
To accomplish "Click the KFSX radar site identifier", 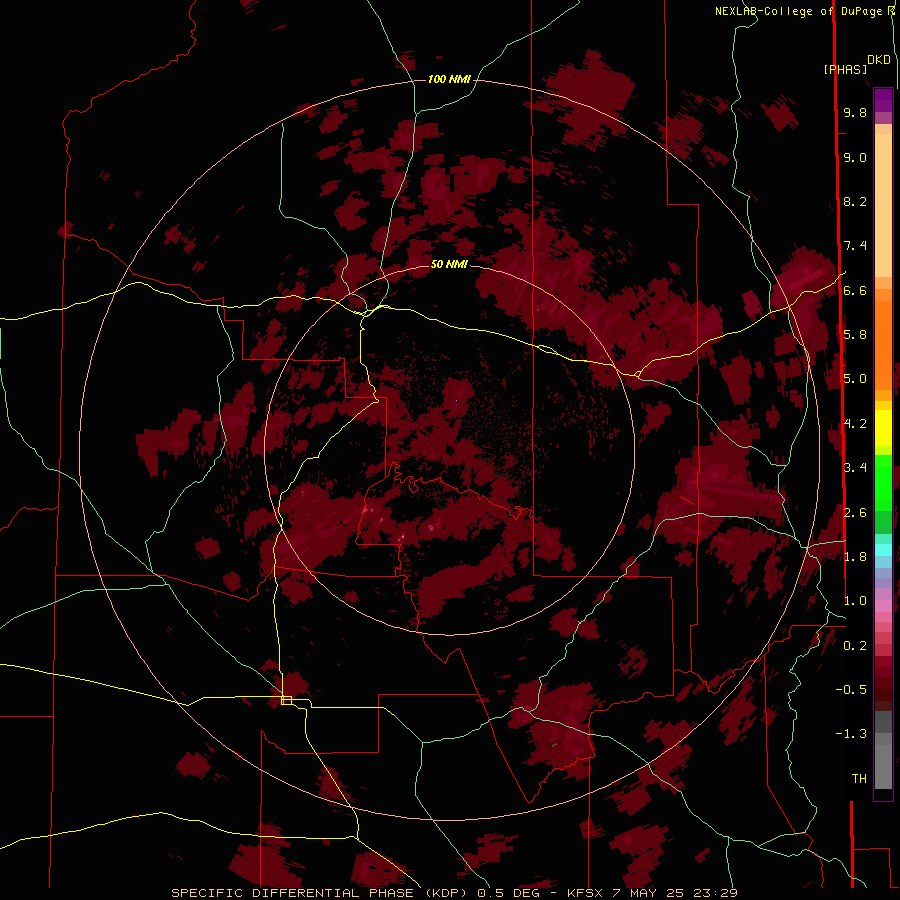I will pos(585,893).
